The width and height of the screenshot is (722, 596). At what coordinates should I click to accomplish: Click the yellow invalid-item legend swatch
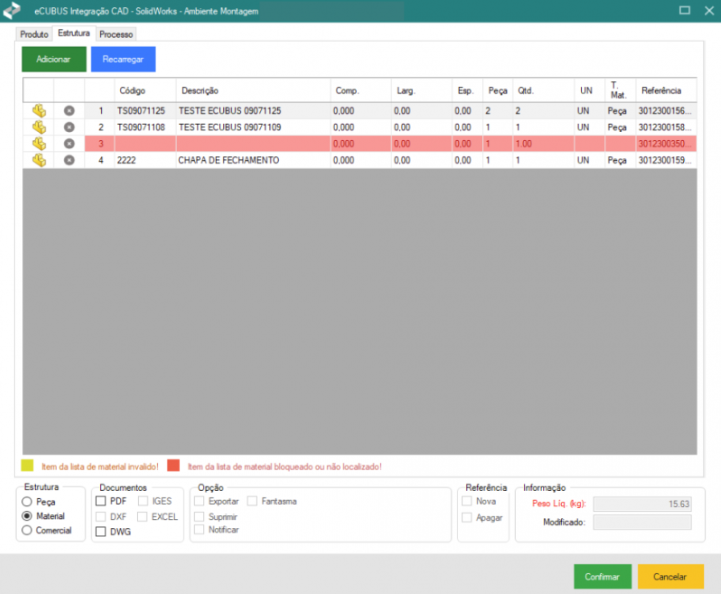29,466
